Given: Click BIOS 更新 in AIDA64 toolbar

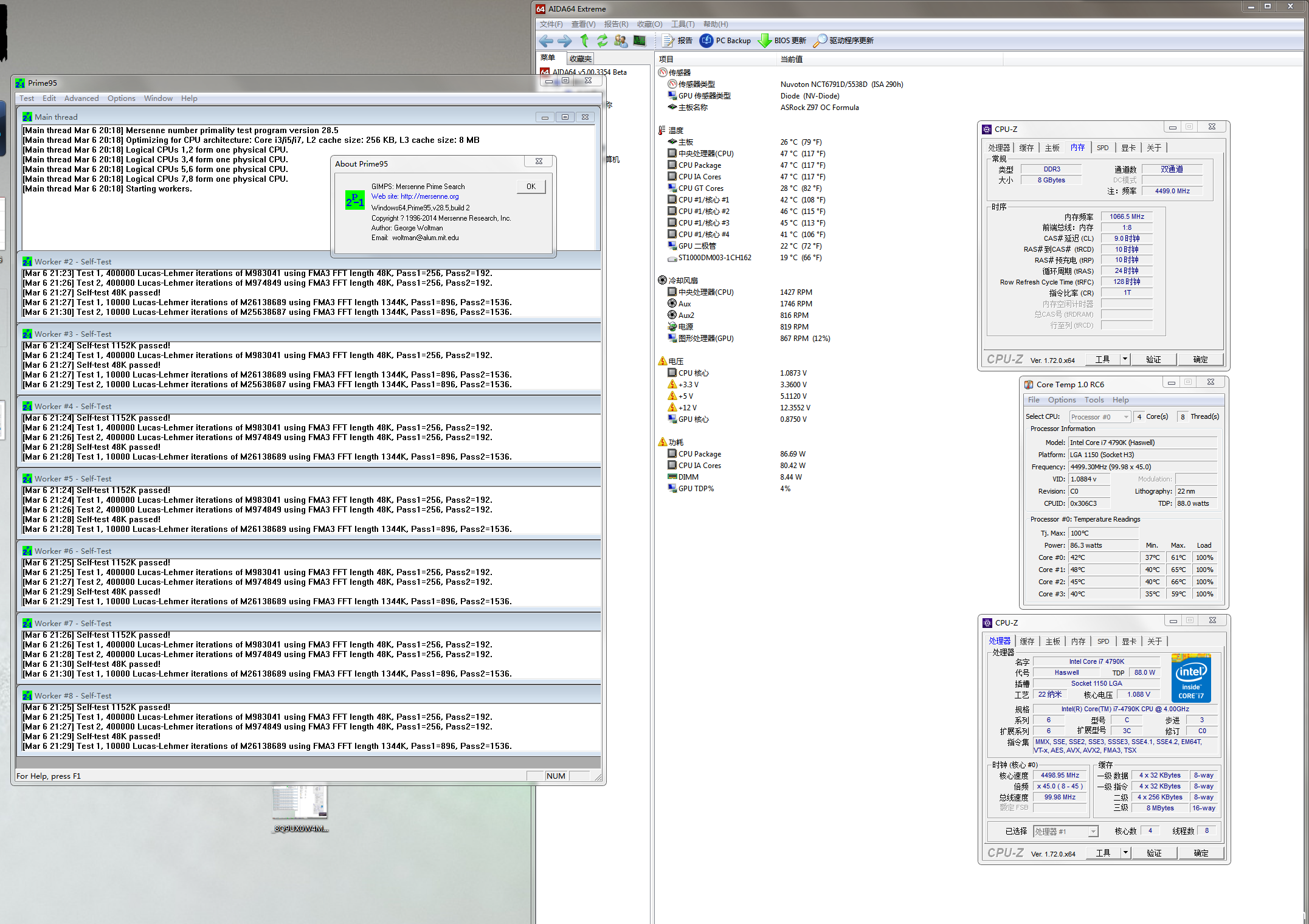Looking at the screenshot, I should [782, 41].
